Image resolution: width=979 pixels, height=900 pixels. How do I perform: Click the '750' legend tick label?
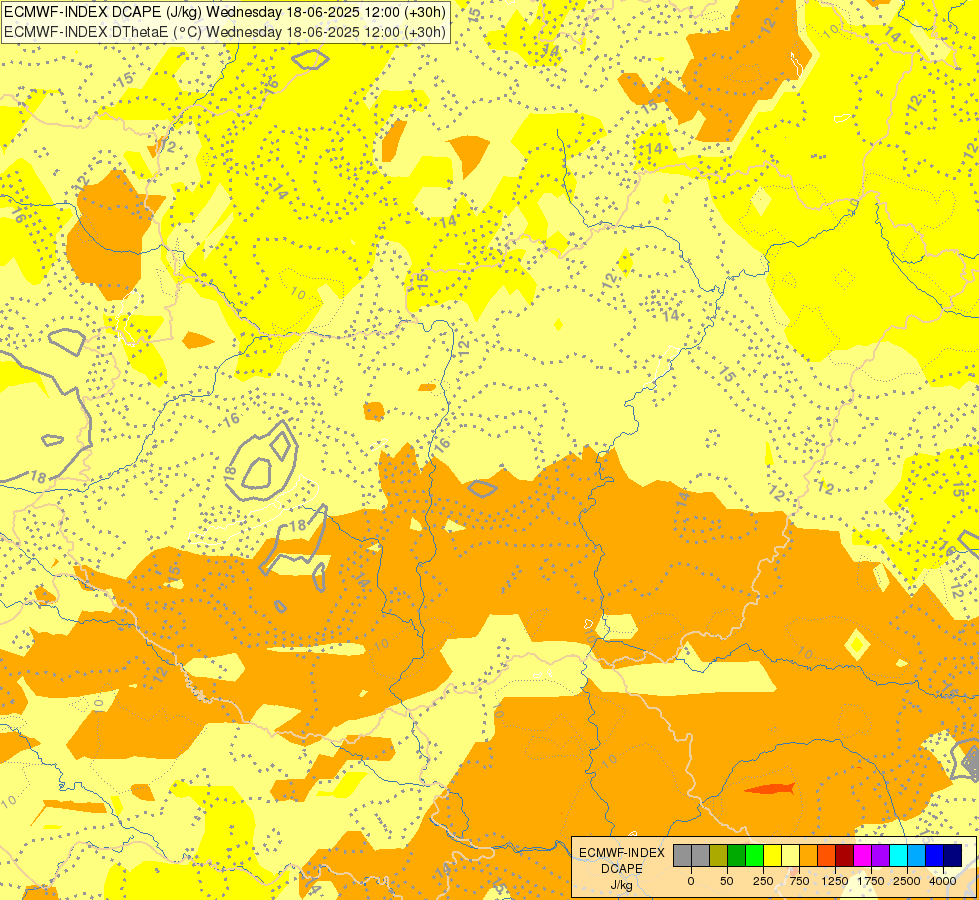(799, 881)
